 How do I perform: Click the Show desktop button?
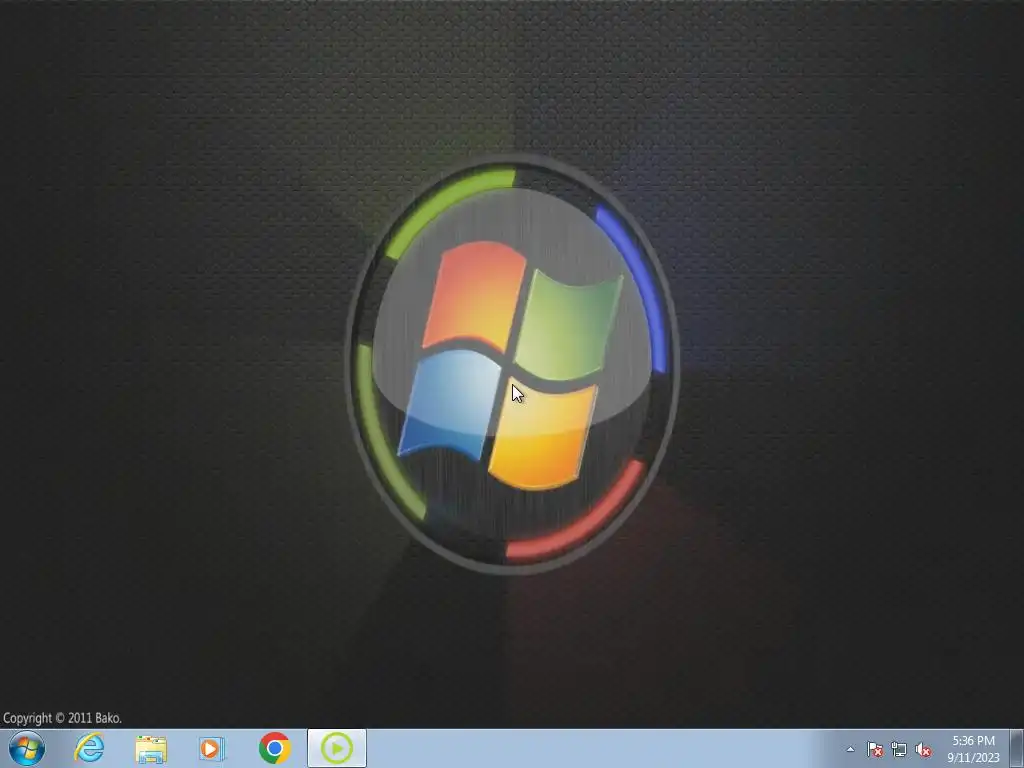[x=1017, y=748]
